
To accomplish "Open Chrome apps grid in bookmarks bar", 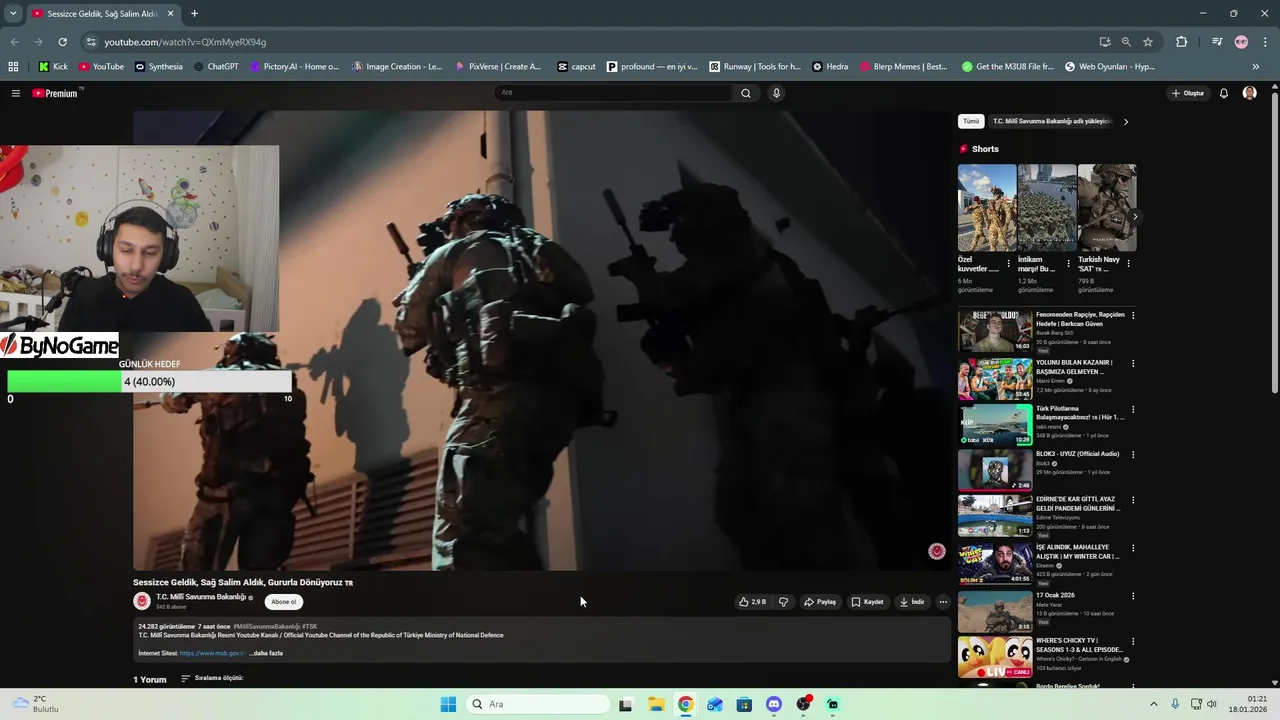I will [13, 67].
